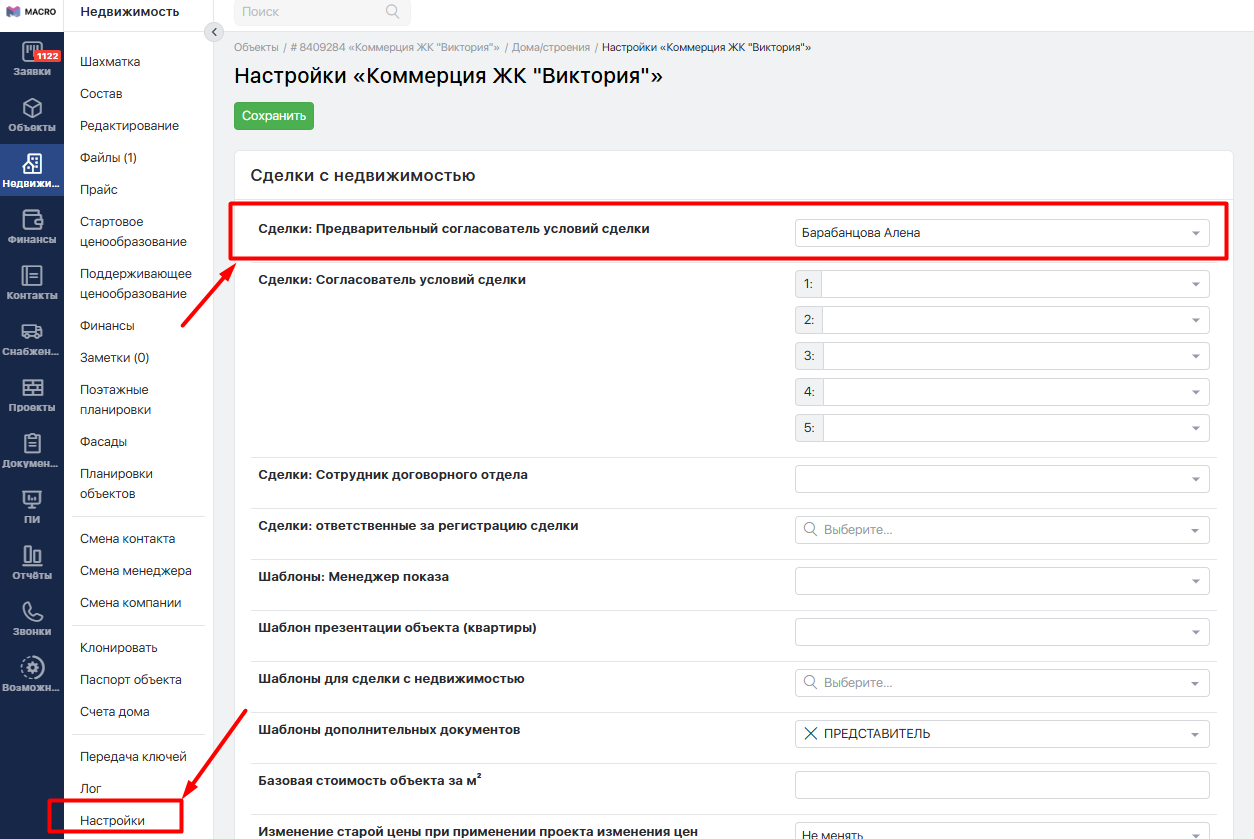The width and height of the screenshot is (1254, 839).
Task: Open the Отчёты chart icon
Action: (x=32, y=555)
